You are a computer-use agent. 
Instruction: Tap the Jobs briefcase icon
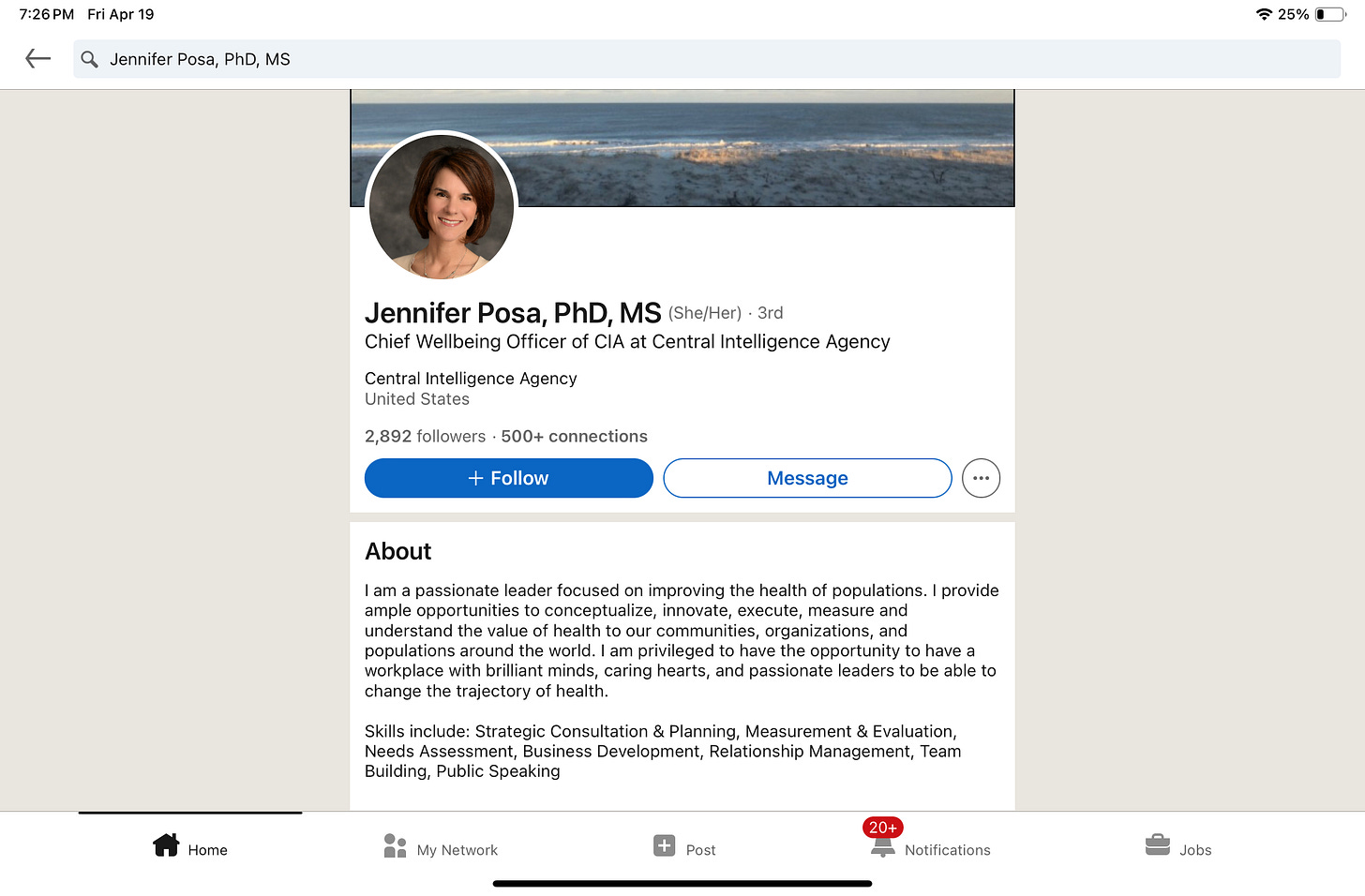coord(1158,845)
